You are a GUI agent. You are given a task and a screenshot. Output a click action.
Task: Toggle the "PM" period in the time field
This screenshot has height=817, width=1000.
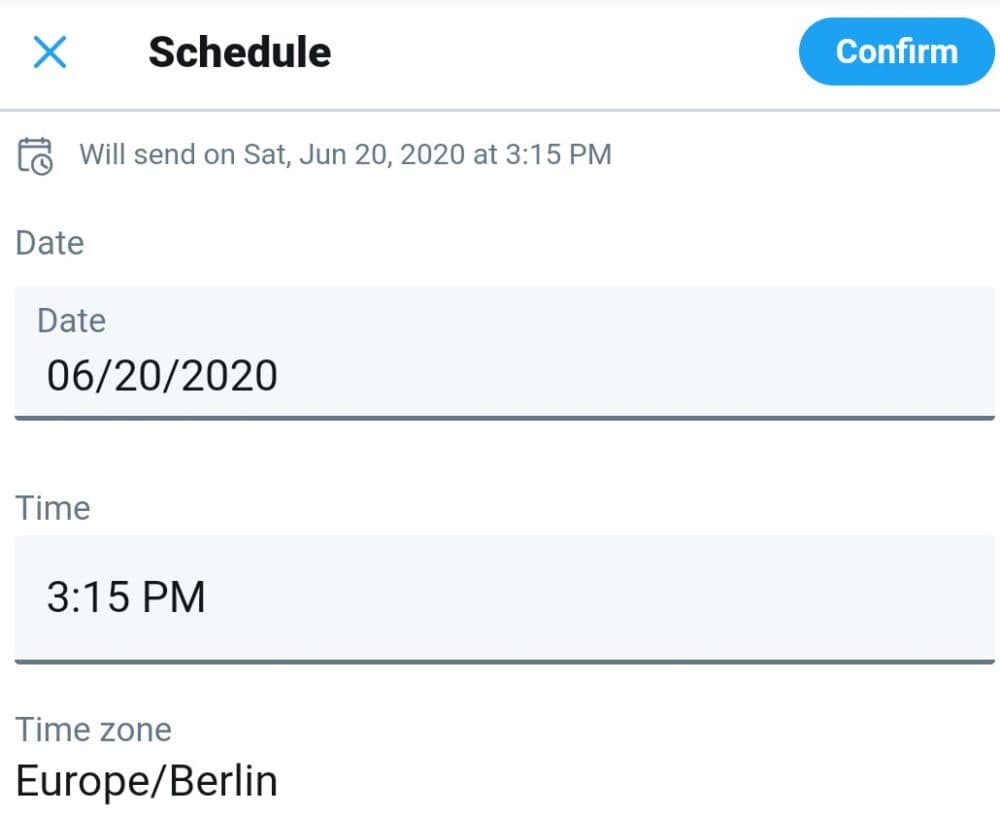(173, 598)
